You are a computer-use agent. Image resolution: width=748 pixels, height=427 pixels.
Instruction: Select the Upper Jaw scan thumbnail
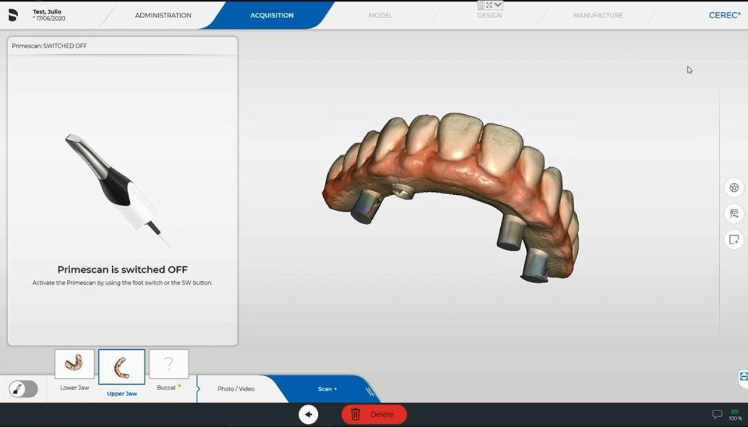(x=122, y=366)
